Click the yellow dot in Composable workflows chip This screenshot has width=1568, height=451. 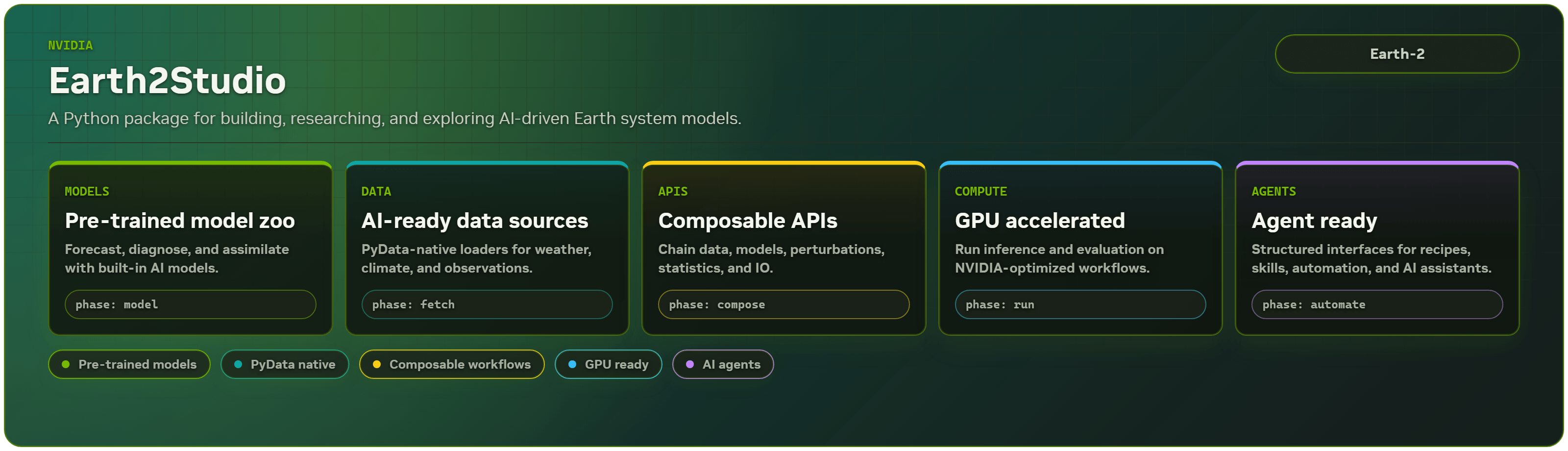click(377, 364)
